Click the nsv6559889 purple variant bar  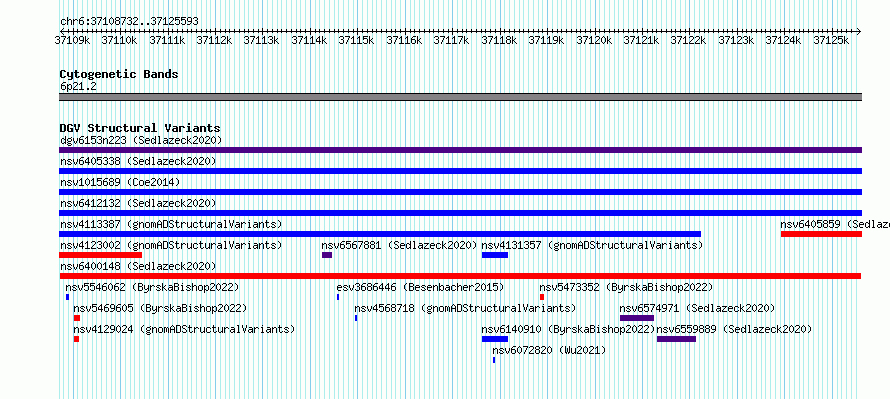(676, 339)
